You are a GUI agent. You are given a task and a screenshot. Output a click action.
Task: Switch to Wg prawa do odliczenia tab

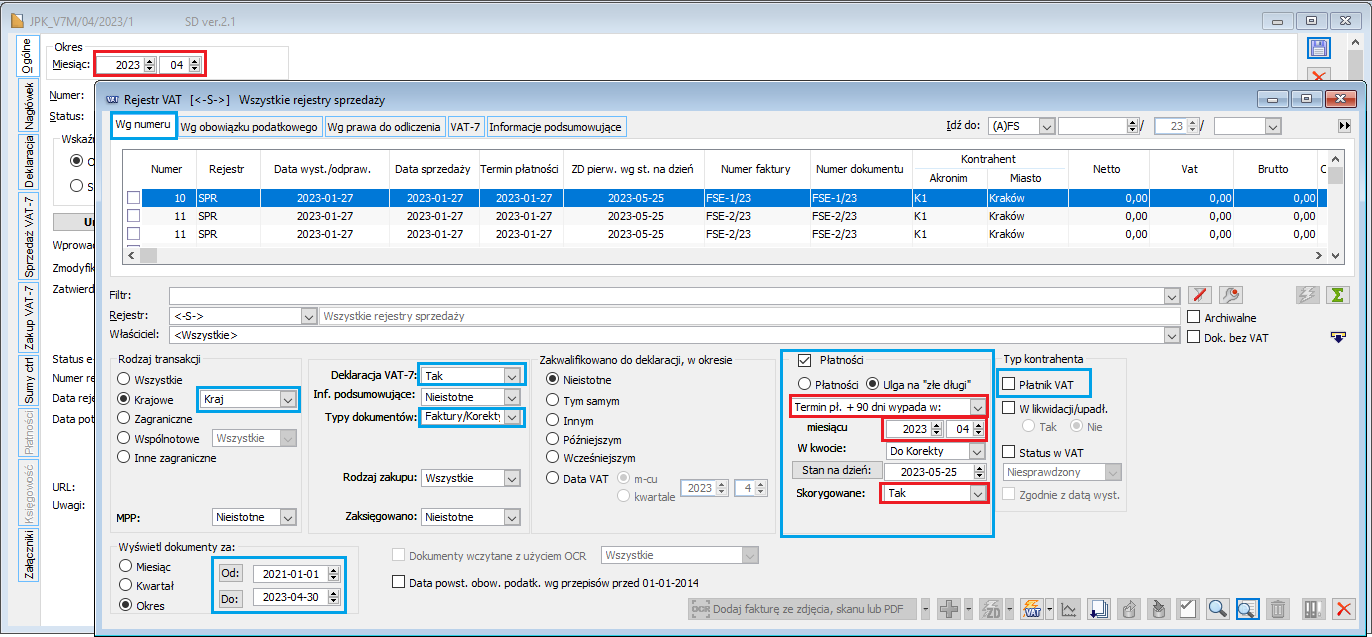384,126
